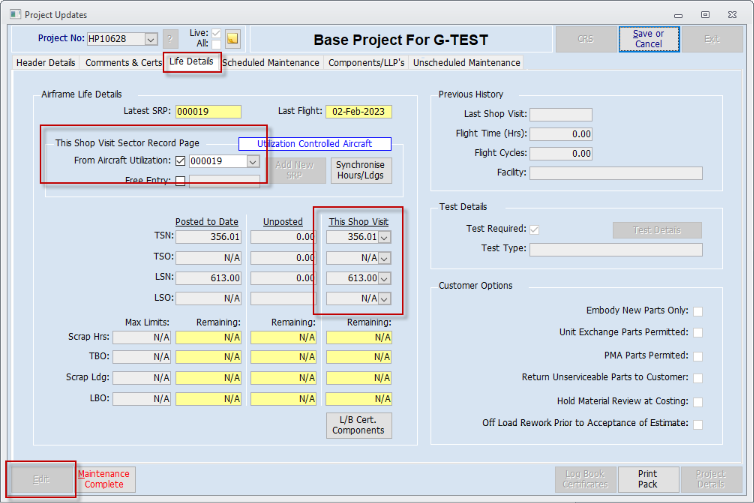Viewport: 754px width, 503px height.
Task: Check Unit Exchange Parts Permitted
Action: (x=698, y=333)
